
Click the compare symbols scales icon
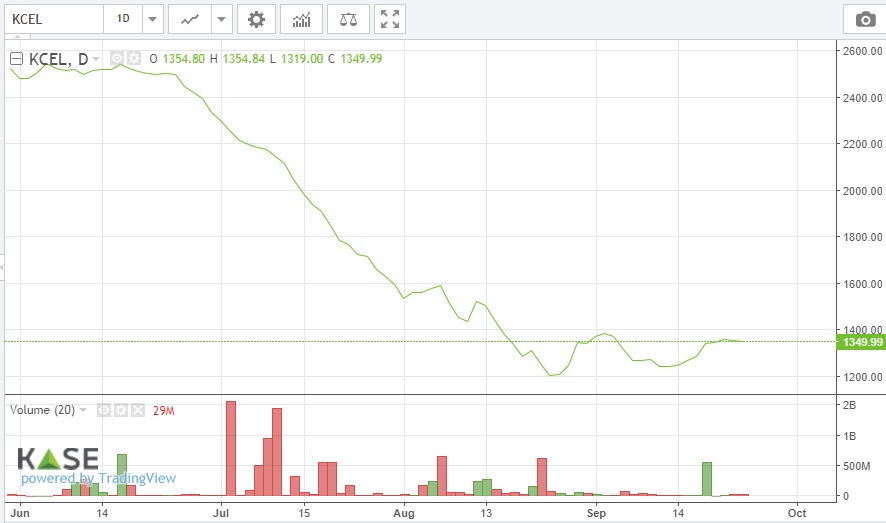point(348,19)
